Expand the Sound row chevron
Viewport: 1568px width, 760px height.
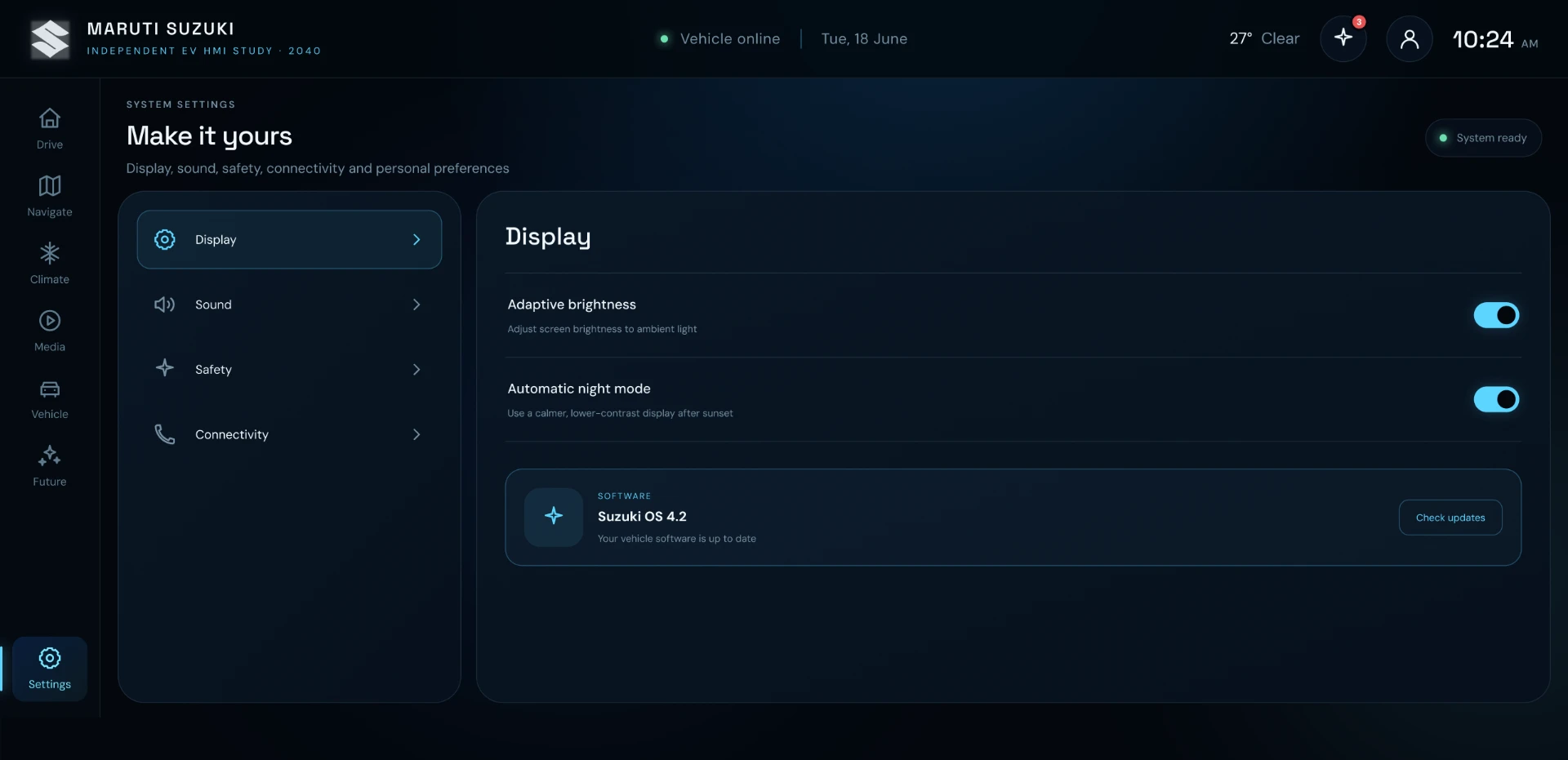click(x=416, y=304)
